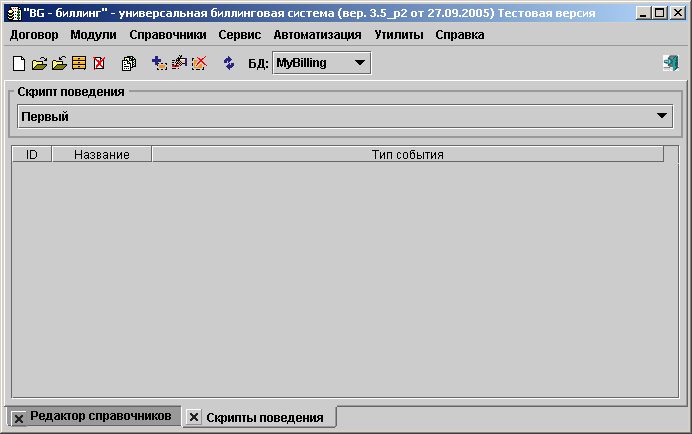Click the yellow table list icon
This screenshot has width=692, height=434.
point(79,63)
